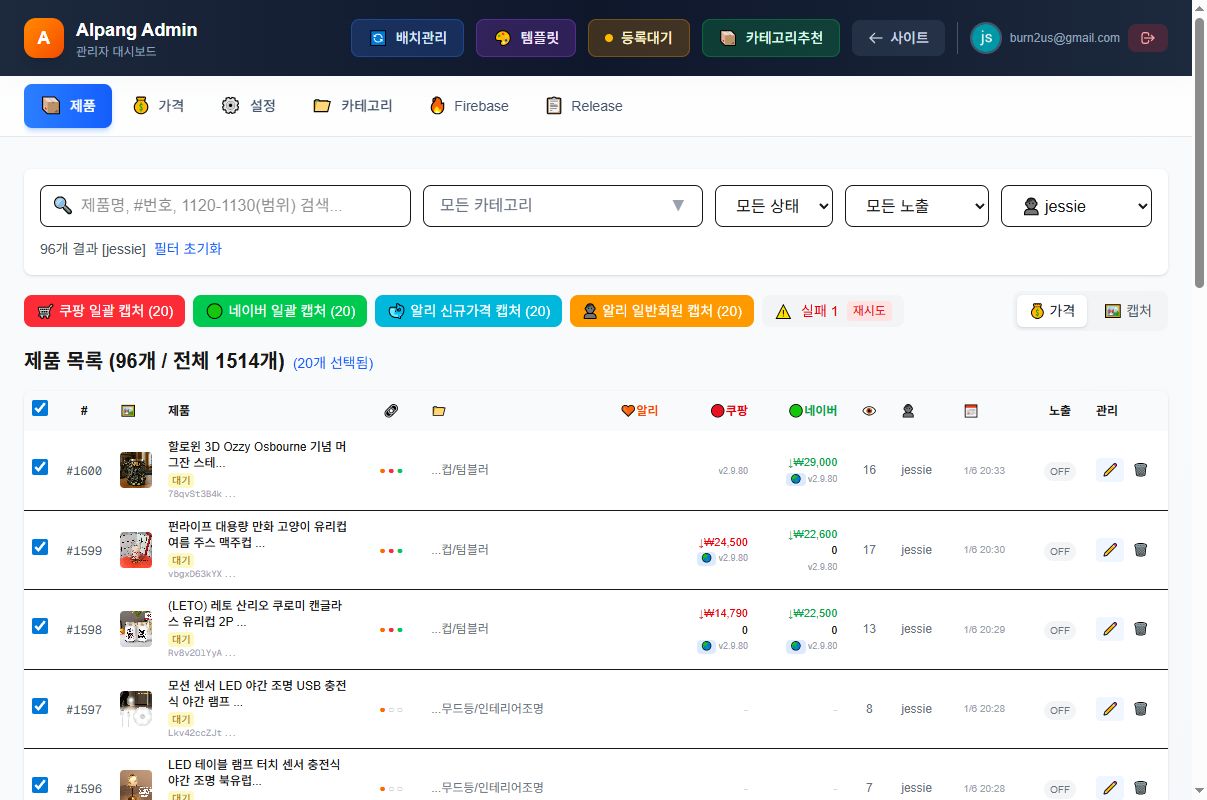Open the jessie user filter dropdown

(x=1076, y=205)
